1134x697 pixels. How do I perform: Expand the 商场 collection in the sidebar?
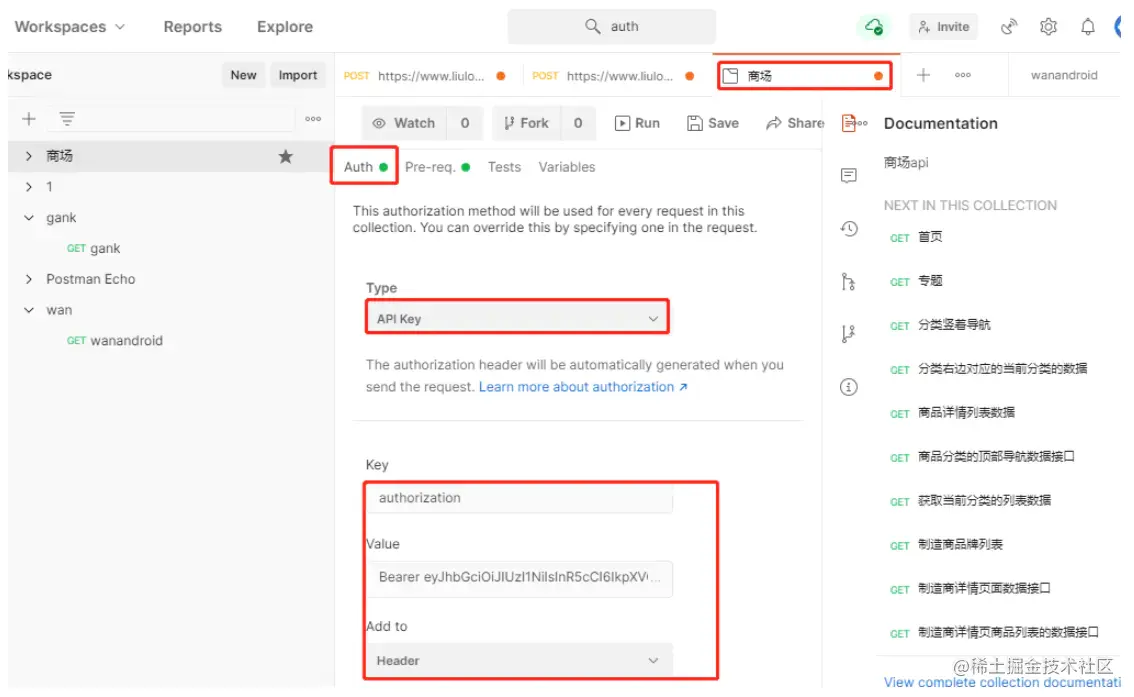[29, 156]
